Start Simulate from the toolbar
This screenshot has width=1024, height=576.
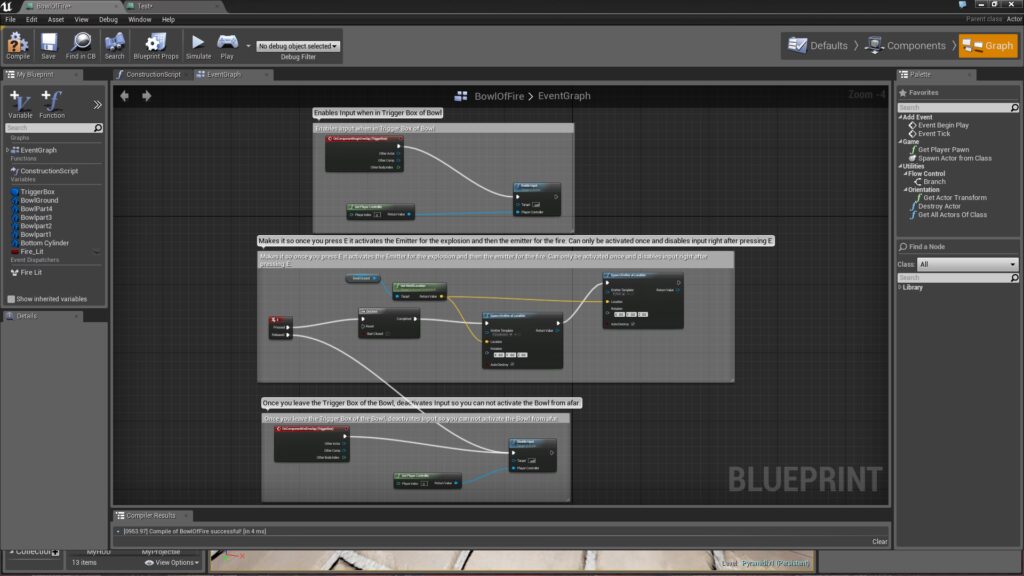tap(198, 45)
